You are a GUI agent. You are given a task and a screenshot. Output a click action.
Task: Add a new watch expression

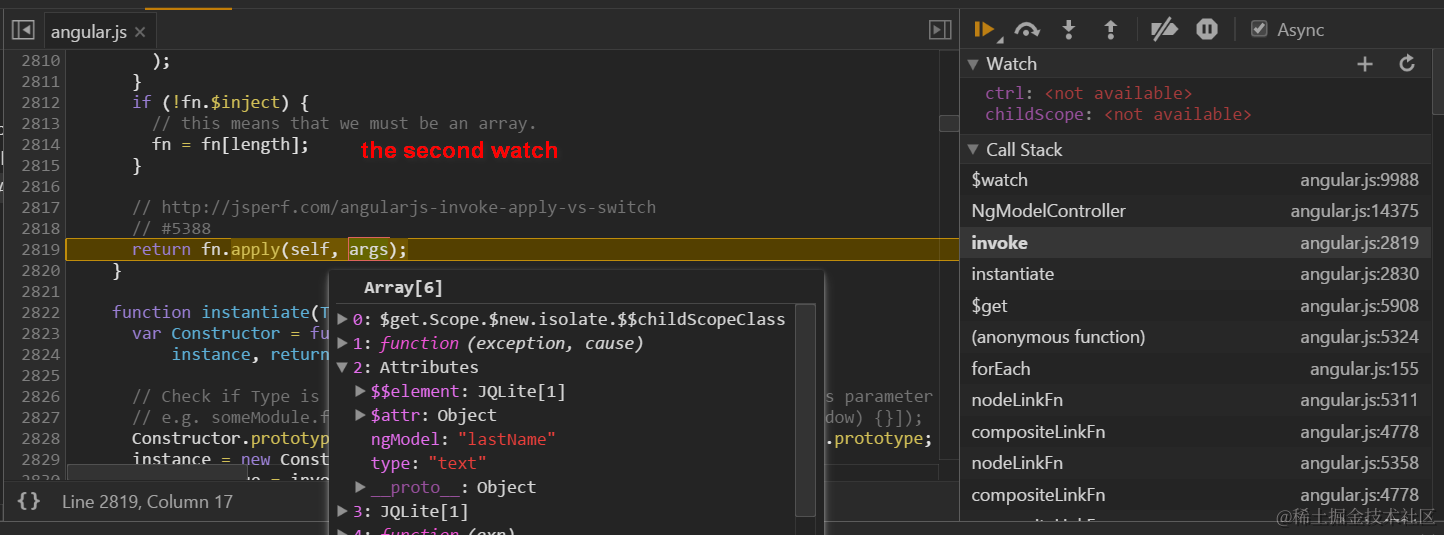1365,64
